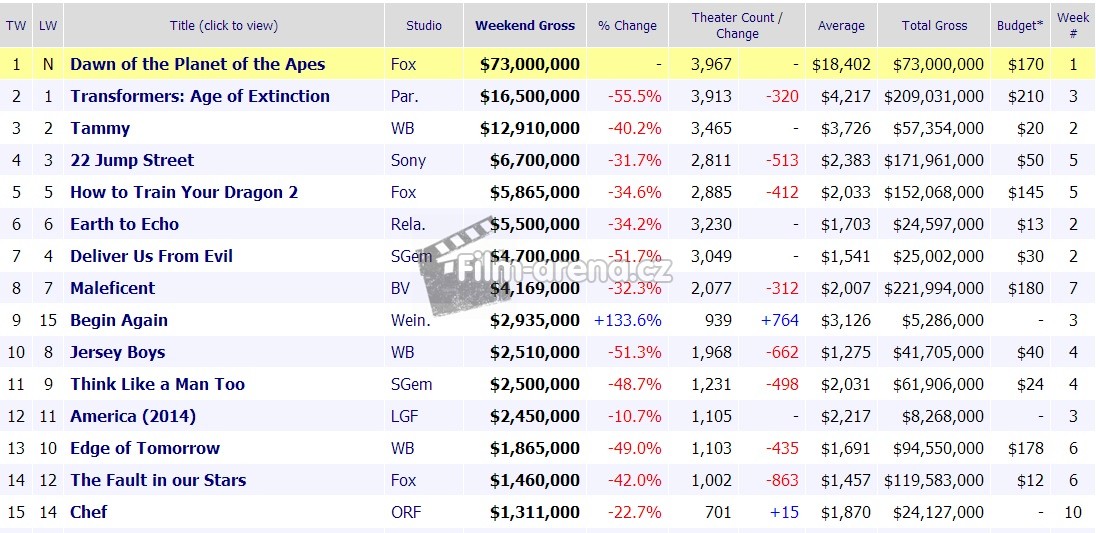Open Deliver Us From Evil page

151,256
